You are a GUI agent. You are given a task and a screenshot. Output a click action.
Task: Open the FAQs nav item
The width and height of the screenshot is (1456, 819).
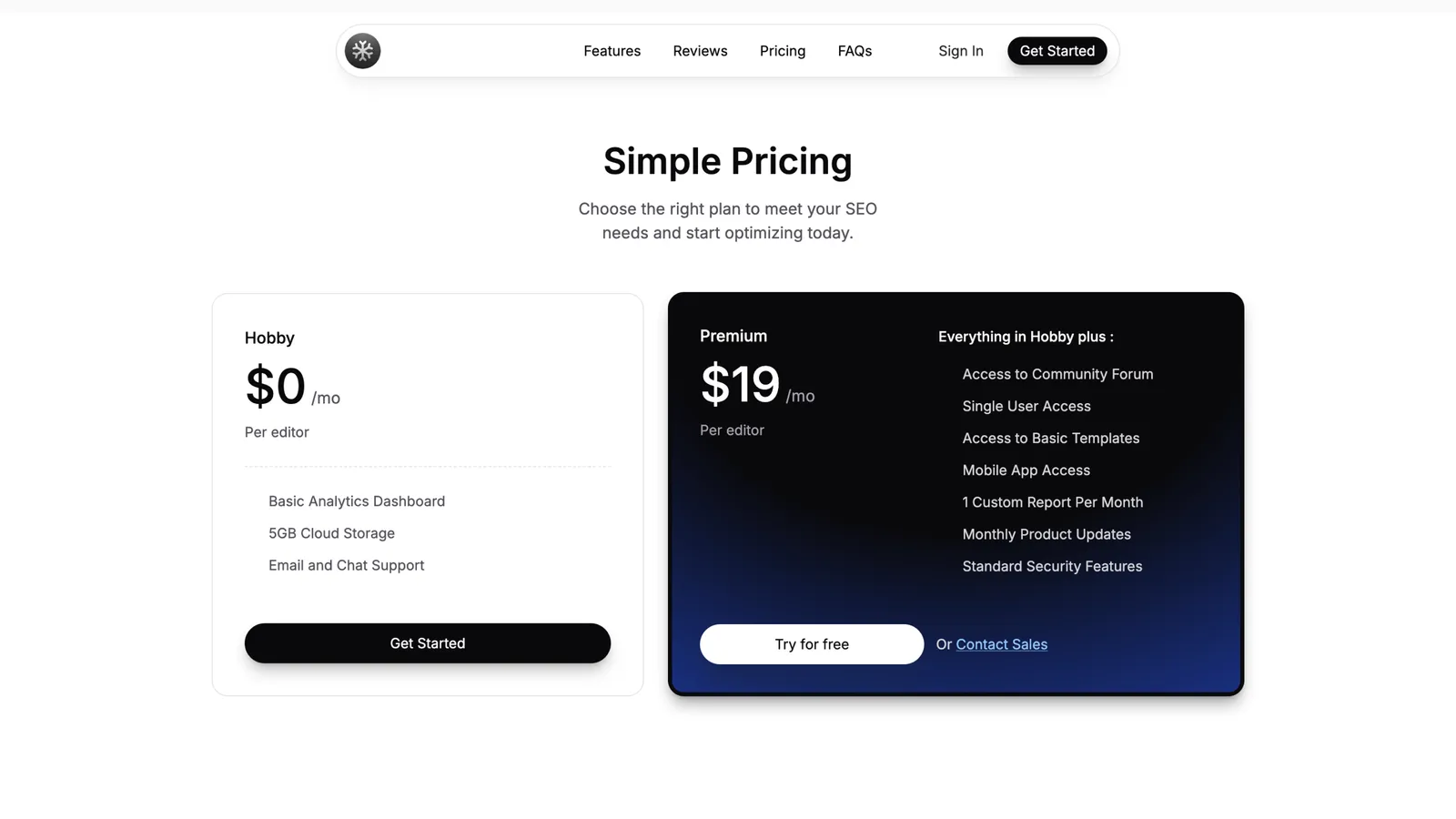854,51
